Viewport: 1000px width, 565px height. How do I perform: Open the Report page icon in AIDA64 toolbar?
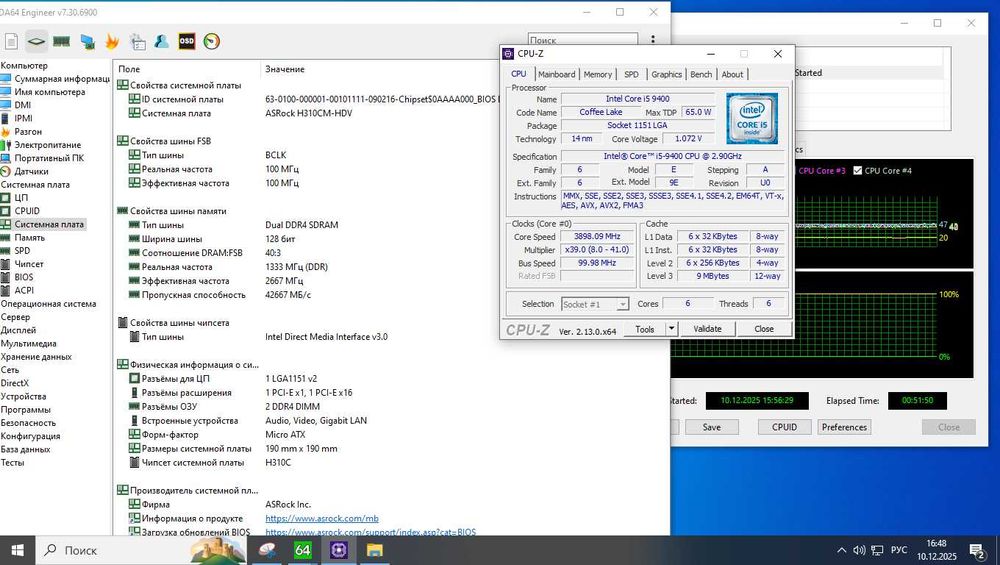(x=11, y=41)
